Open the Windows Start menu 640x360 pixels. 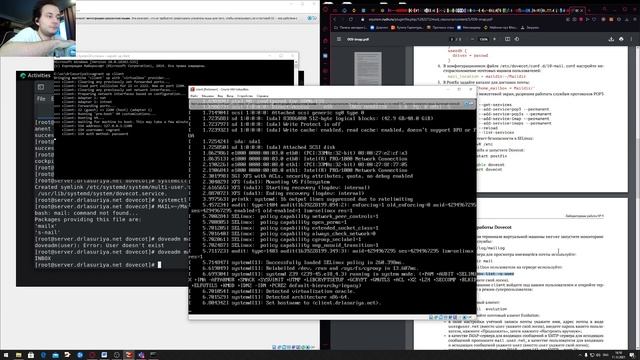tap(6, 355)
